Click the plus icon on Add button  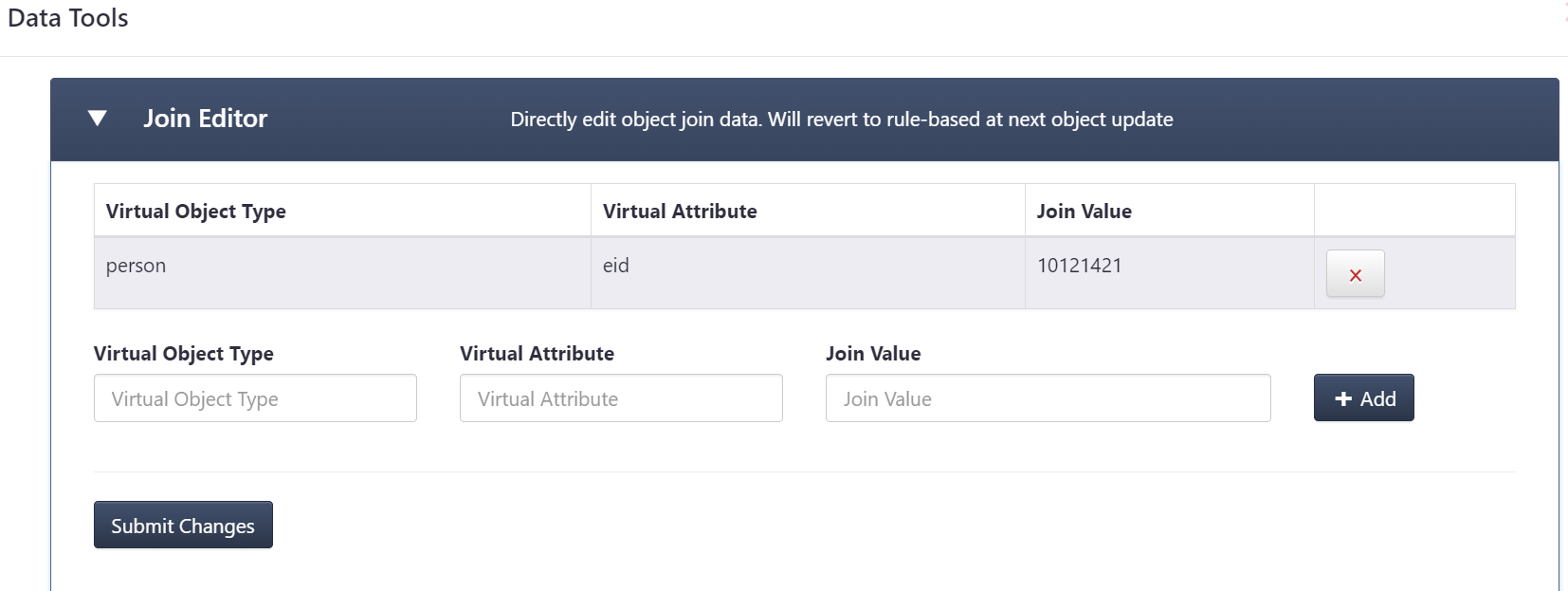(1342, 399)
